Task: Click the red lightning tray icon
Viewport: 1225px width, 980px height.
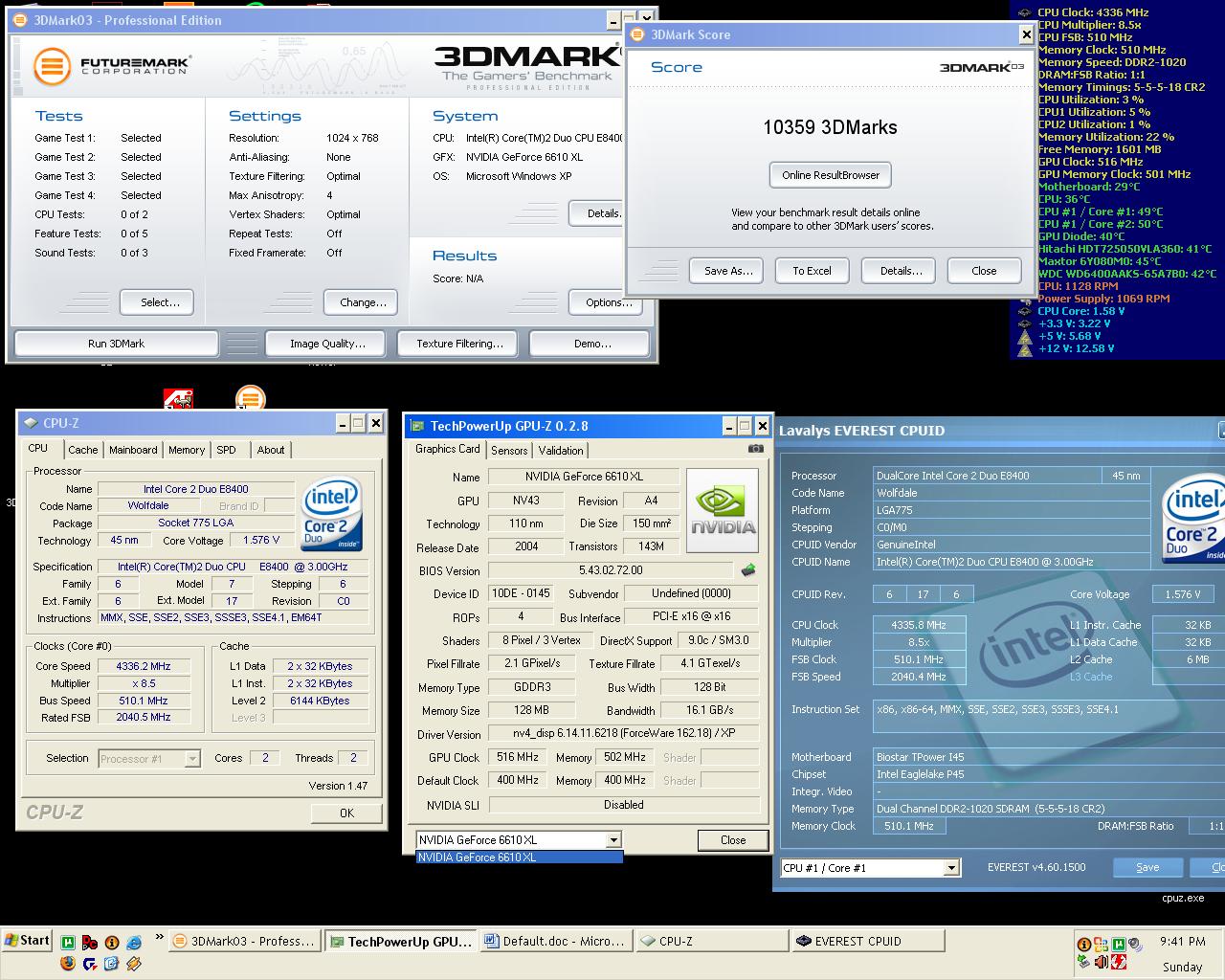Action: point(1119,962)
